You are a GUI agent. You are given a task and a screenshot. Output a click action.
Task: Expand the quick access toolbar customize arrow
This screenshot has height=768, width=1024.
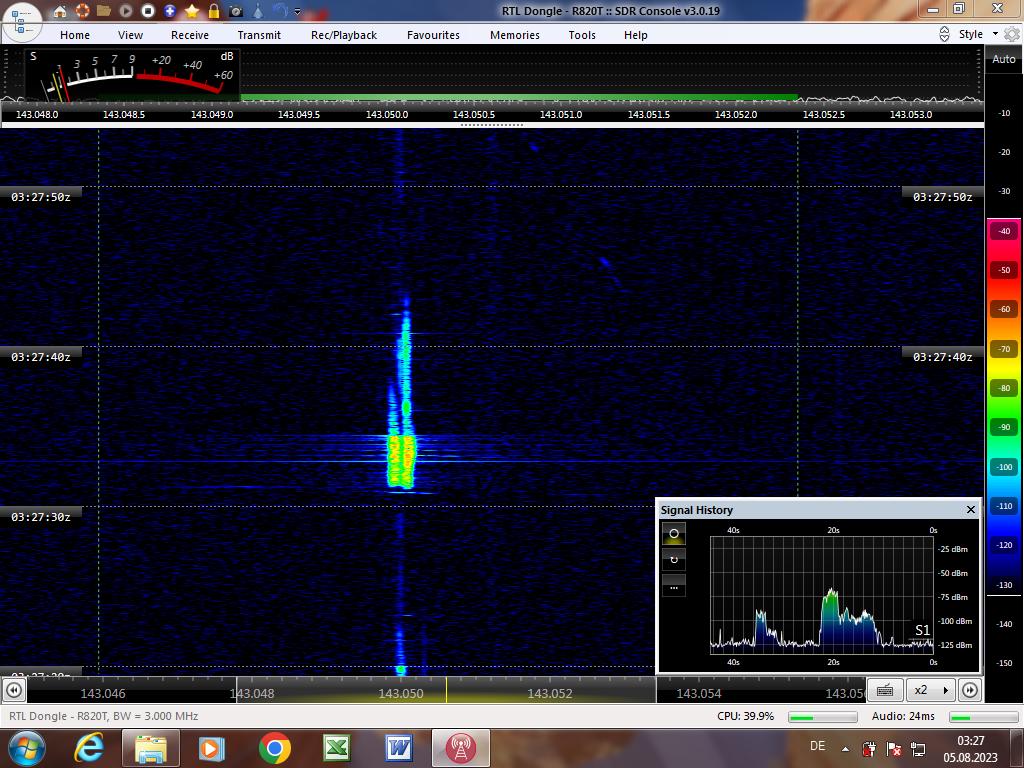(x=298, y=12)
